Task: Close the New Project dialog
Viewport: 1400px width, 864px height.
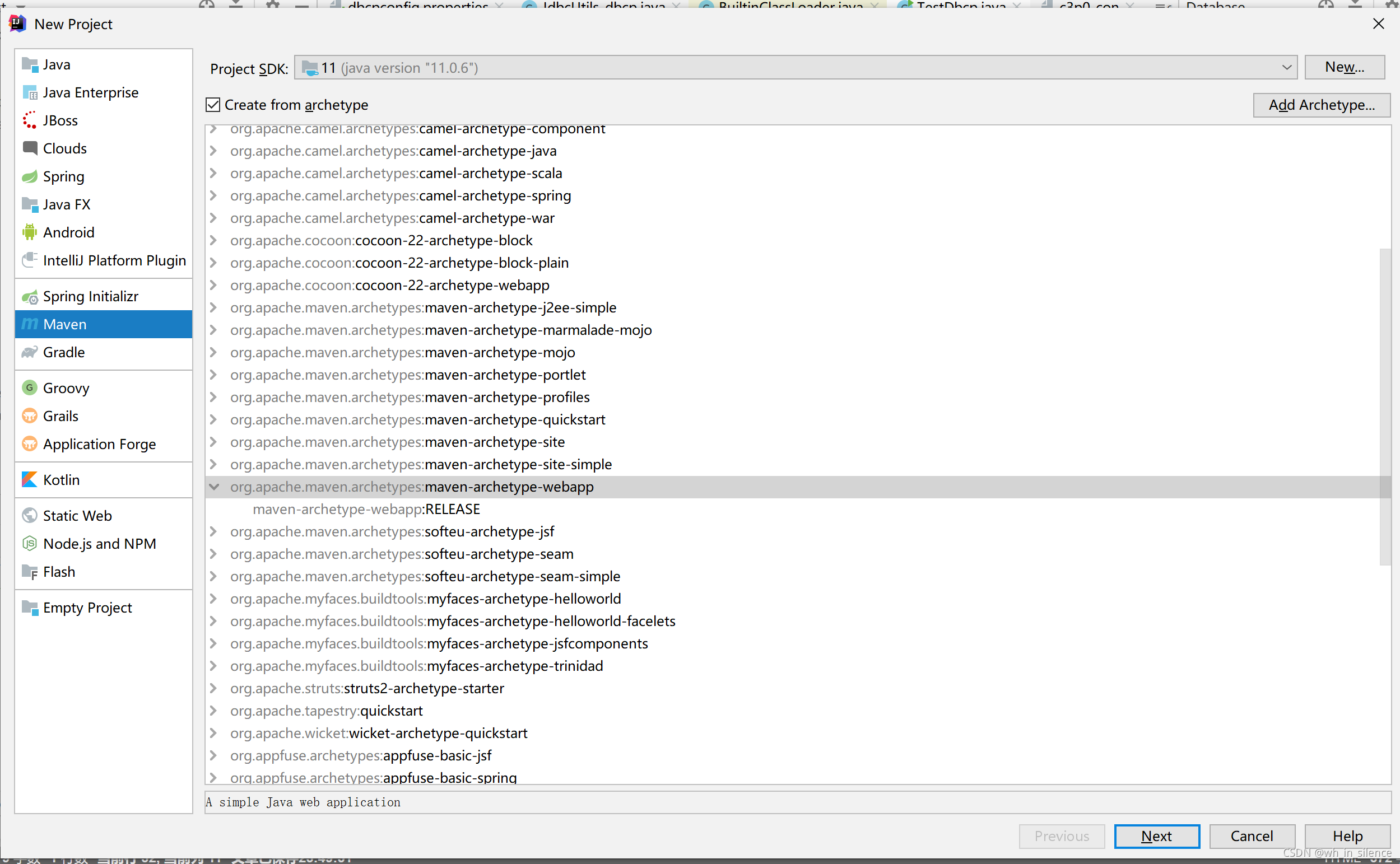Action: pyautogui.click(x=1378, y=24)
